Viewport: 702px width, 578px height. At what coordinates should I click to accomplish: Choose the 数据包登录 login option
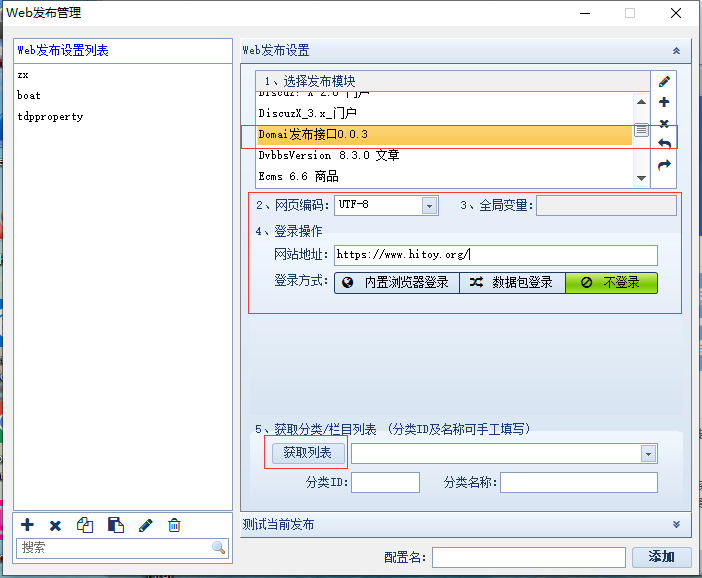pyautogui.click(x=512, y=283)
